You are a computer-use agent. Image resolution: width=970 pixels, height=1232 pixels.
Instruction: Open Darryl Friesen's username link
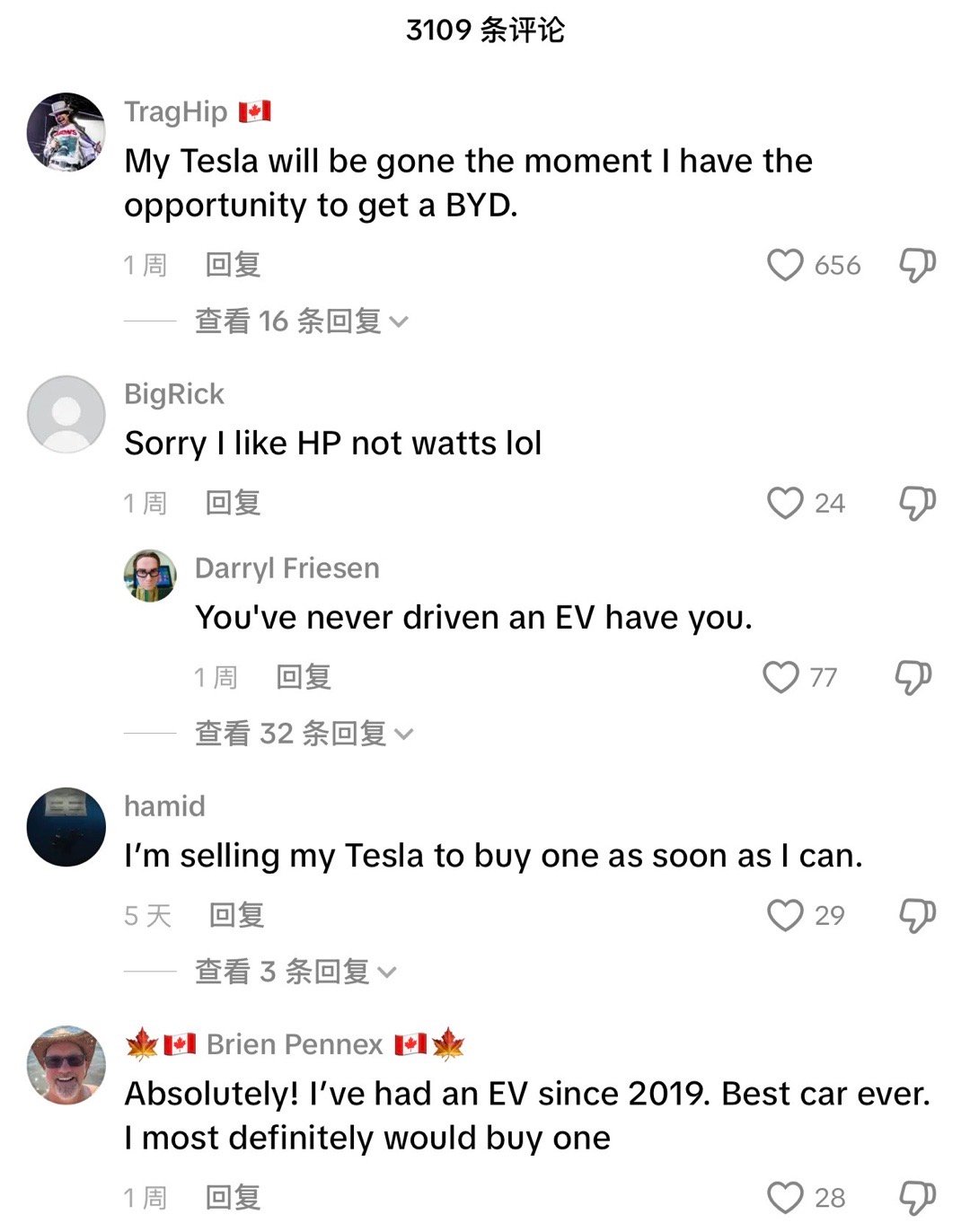coord(287,568)
